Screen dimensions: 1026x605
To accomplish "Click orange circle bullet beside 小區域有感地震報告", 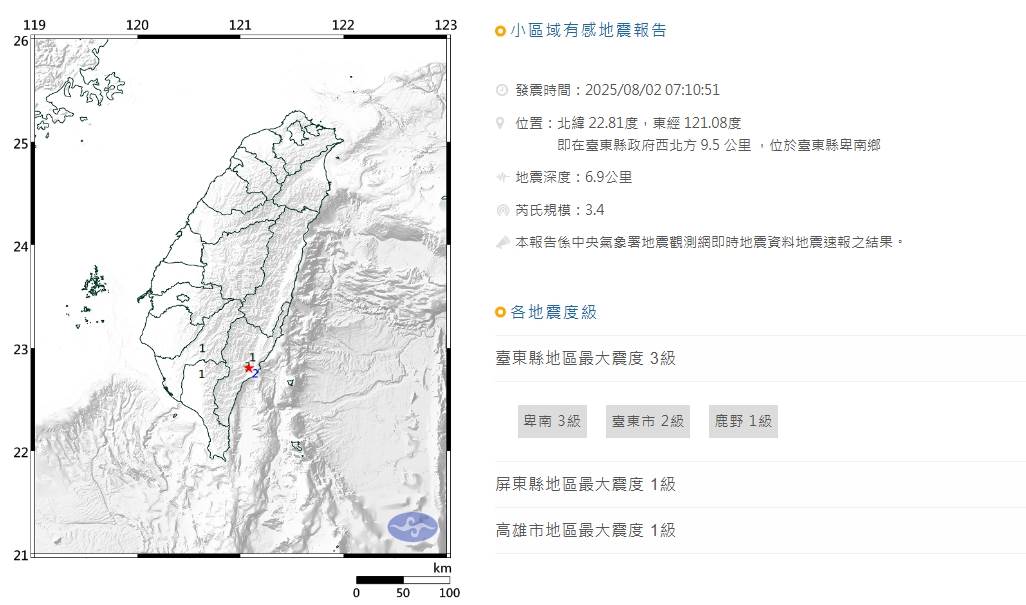I will coord(501,32).
